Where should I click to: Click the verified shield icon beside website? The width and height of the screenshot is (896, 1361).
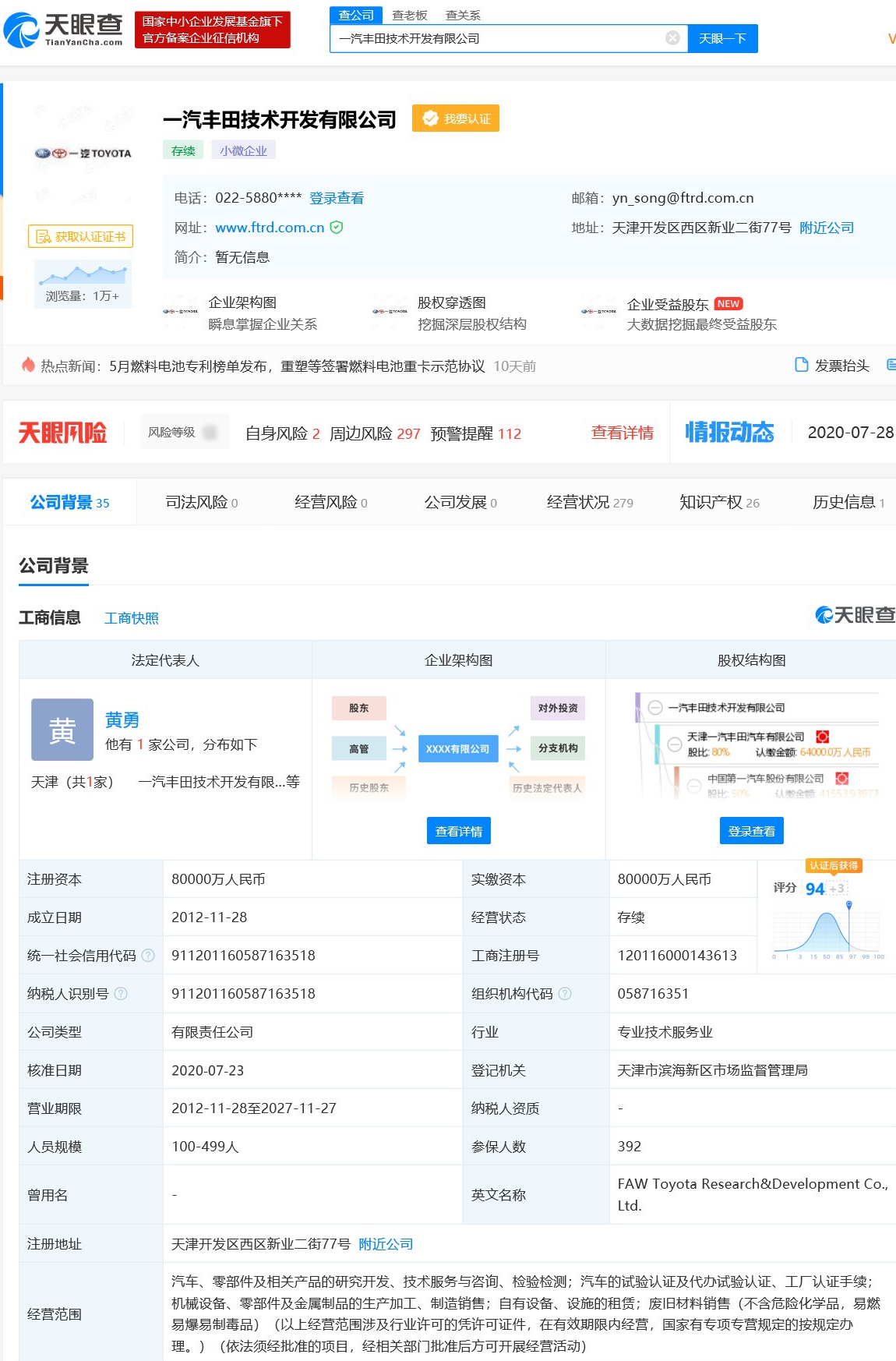click(x=337, y=227)
